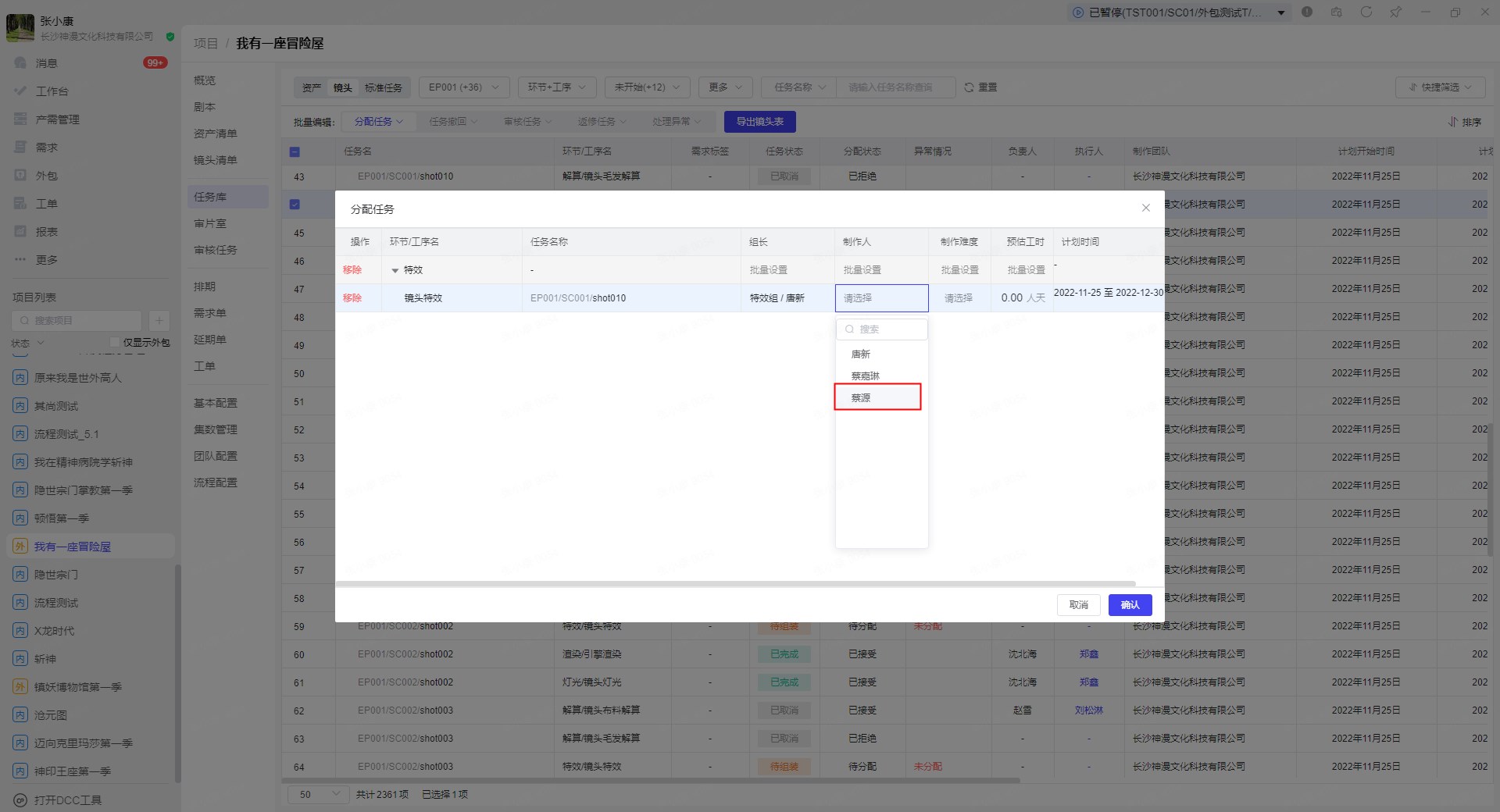The width and height of the screenshot is (1500, 812).
Task: Click the 确认 button
Action: pos(1130,605)
